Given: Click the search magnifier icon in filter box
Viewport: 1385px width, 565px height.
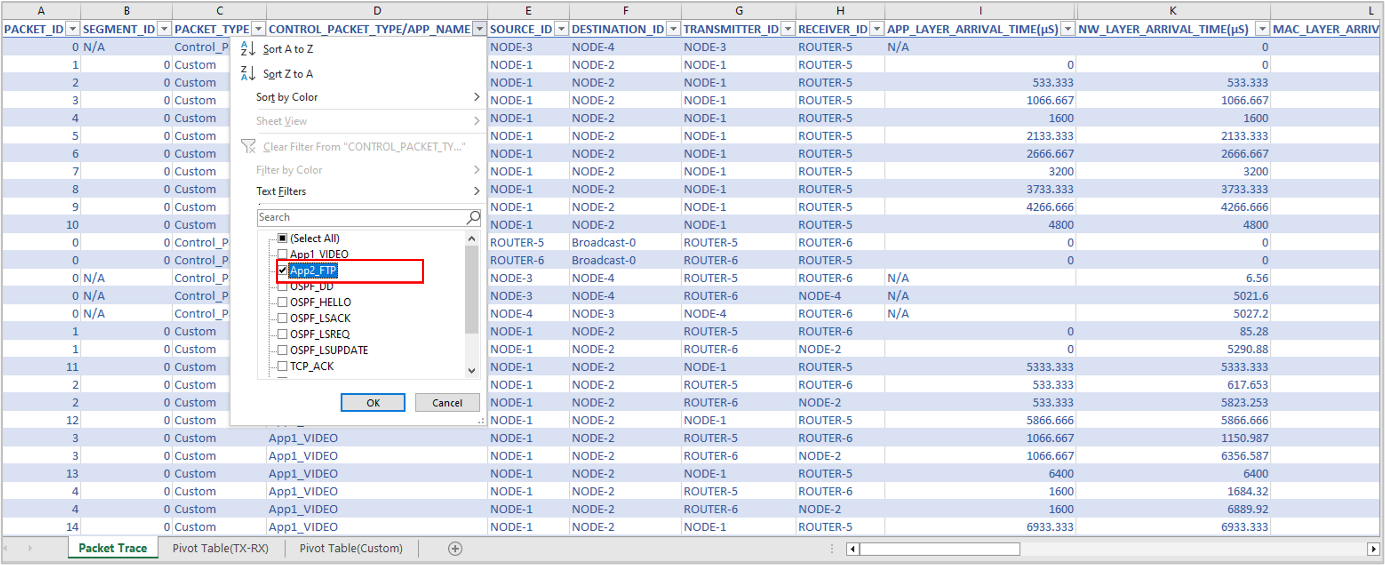Looking at the screenshot, I should pyautogui.click(x=473, y=217).
